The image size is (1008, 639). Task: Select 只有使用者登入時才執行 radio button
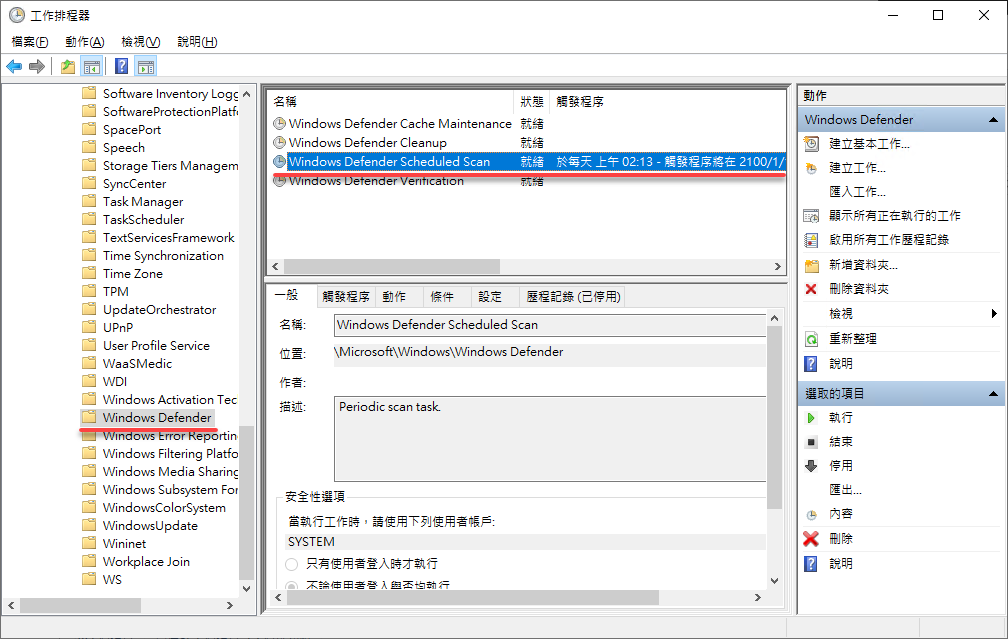pos(292,564)
